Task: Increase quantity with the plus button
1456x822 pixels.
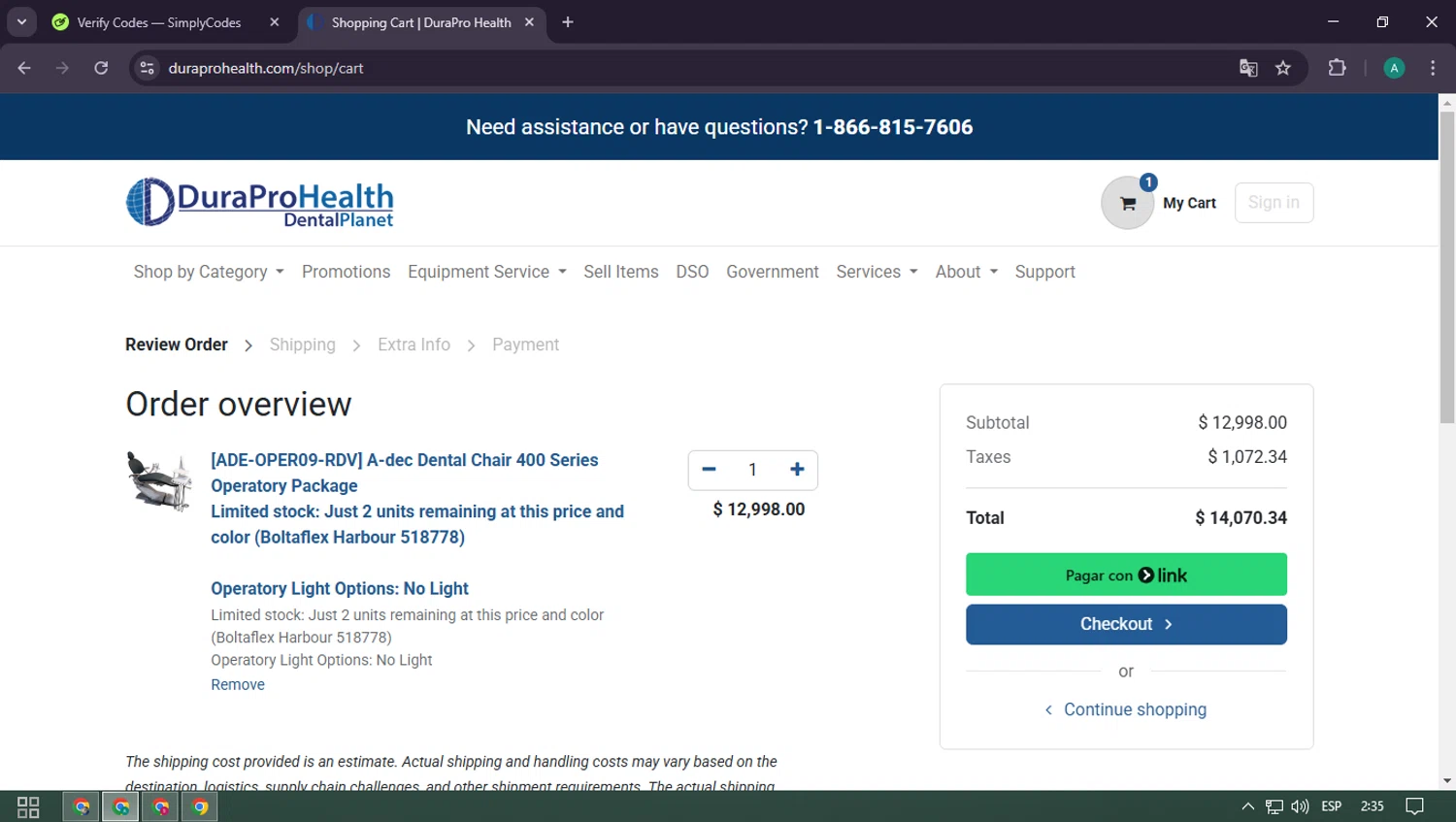Action: click(x=797, y=470)
